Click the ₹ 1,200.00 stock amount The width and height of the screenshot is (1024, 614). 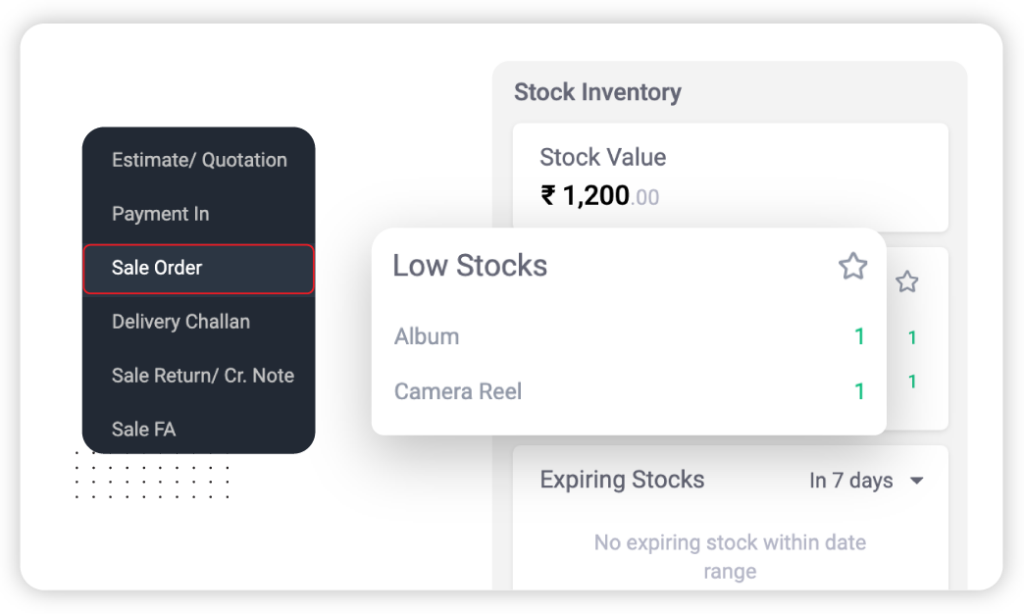(599, 196)
